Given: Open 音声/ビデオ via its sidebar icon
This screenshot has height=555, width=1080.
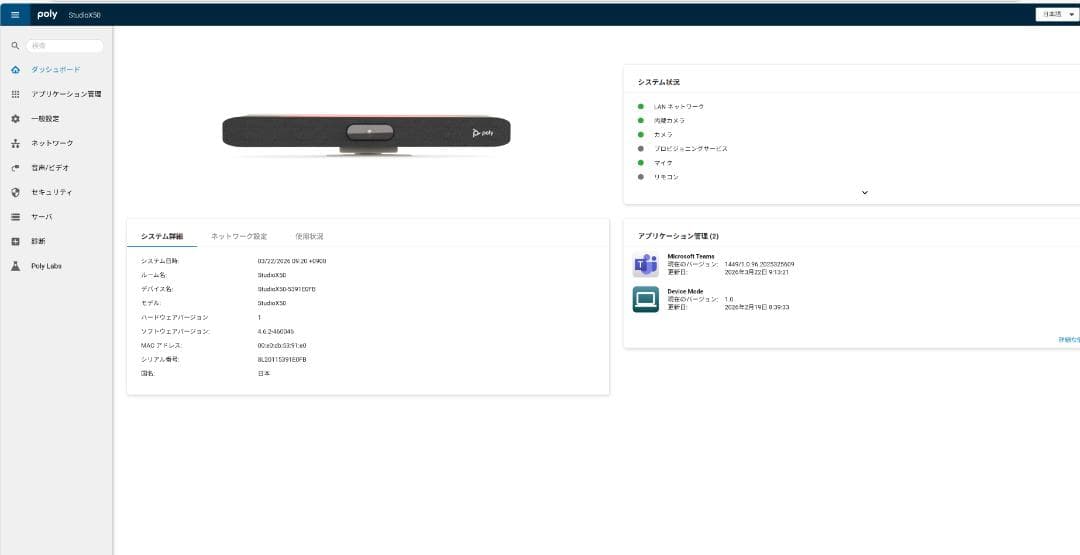Looking at the screenshot, I should coord(15,168).
